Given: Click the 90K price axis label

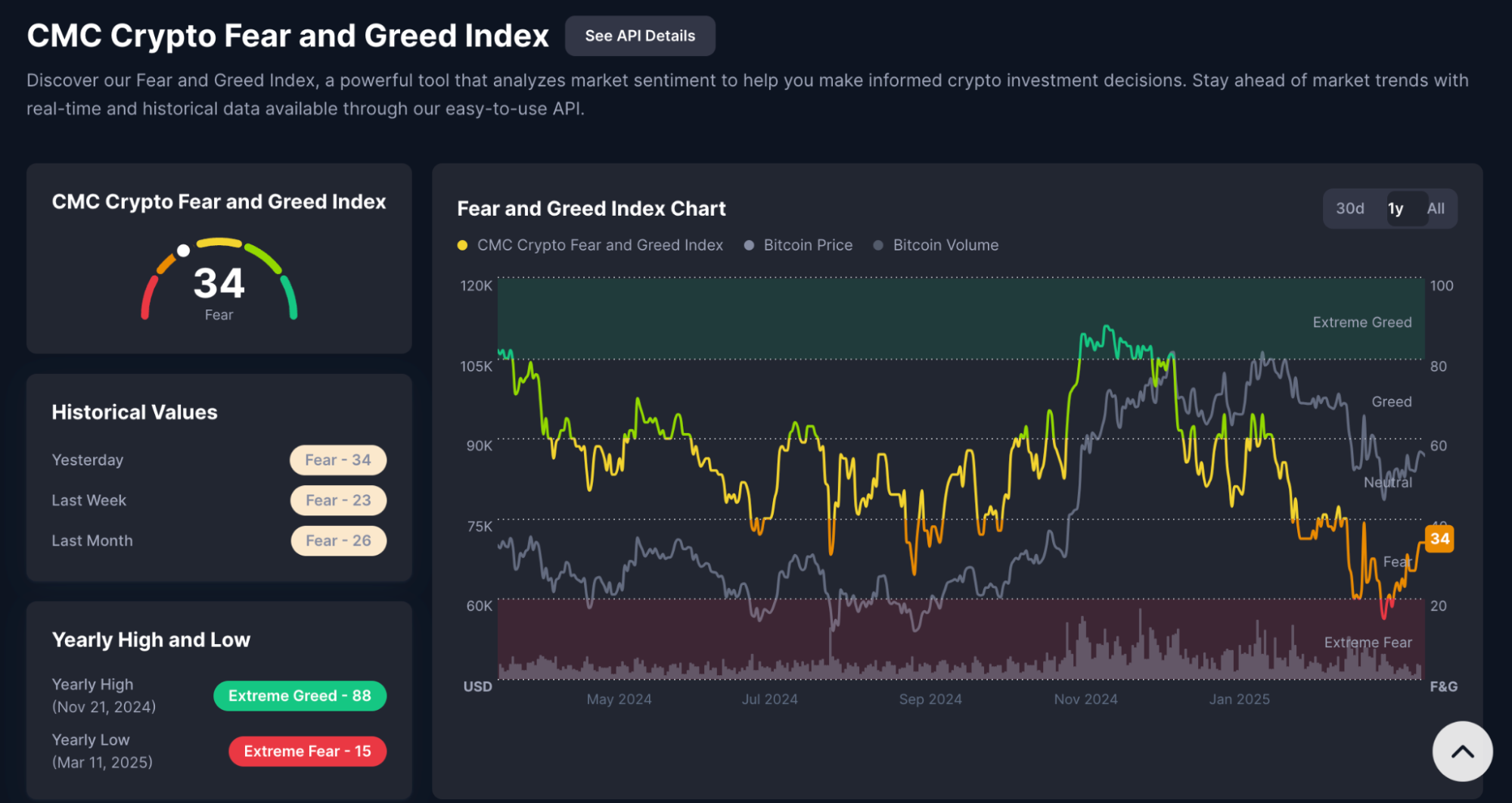Looking at the screenshot, I should (479, 446).
